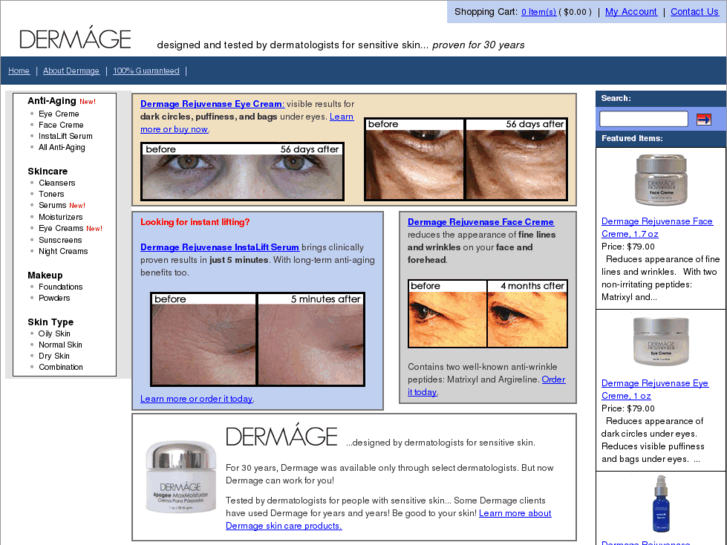Screen dimensions: 727x545
Task: Select Combination skin type
Action: 61,367
